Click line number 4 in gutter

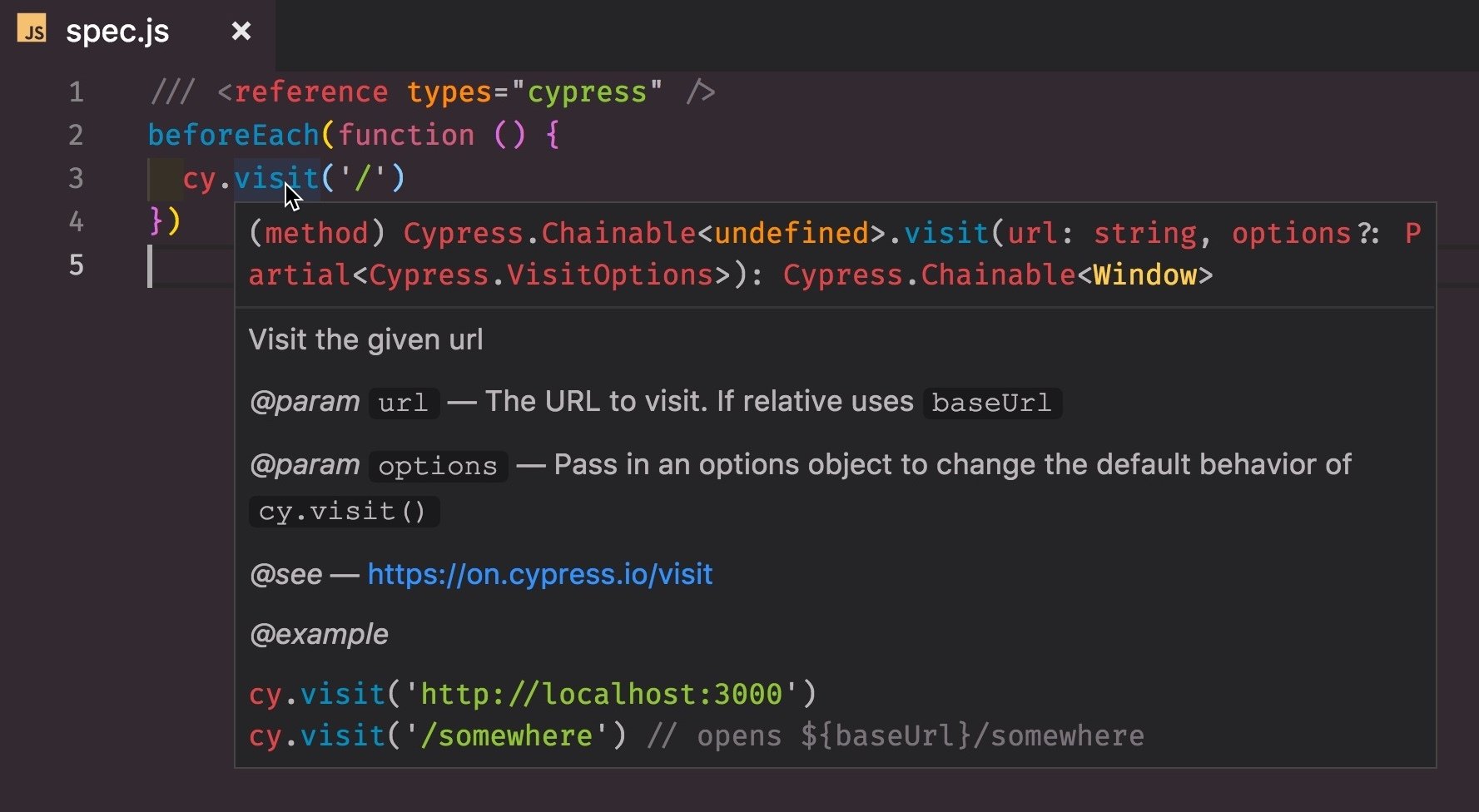coord(76,221)
